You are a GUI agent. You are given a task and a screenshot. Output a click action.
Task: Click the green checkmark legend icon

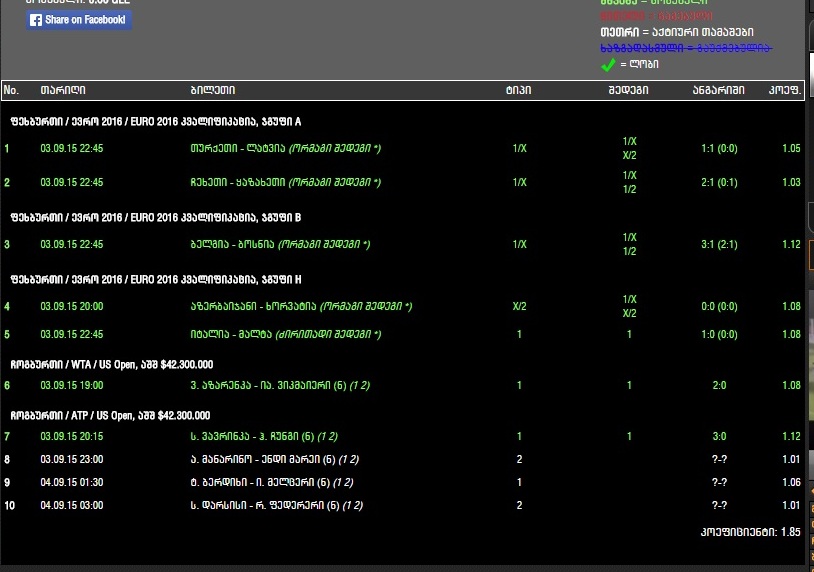tap(607, 64)
